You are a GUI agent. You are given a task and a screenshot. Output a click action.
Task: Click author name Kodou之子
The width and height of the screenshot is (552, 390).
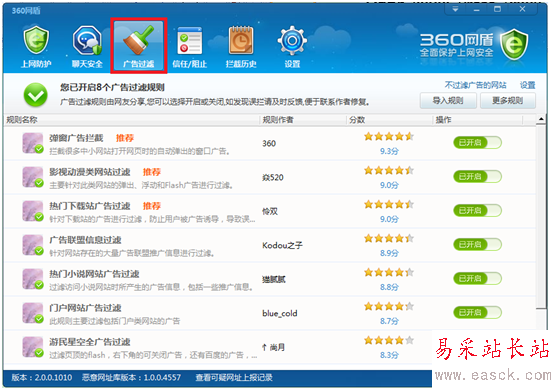pos(282,245)
